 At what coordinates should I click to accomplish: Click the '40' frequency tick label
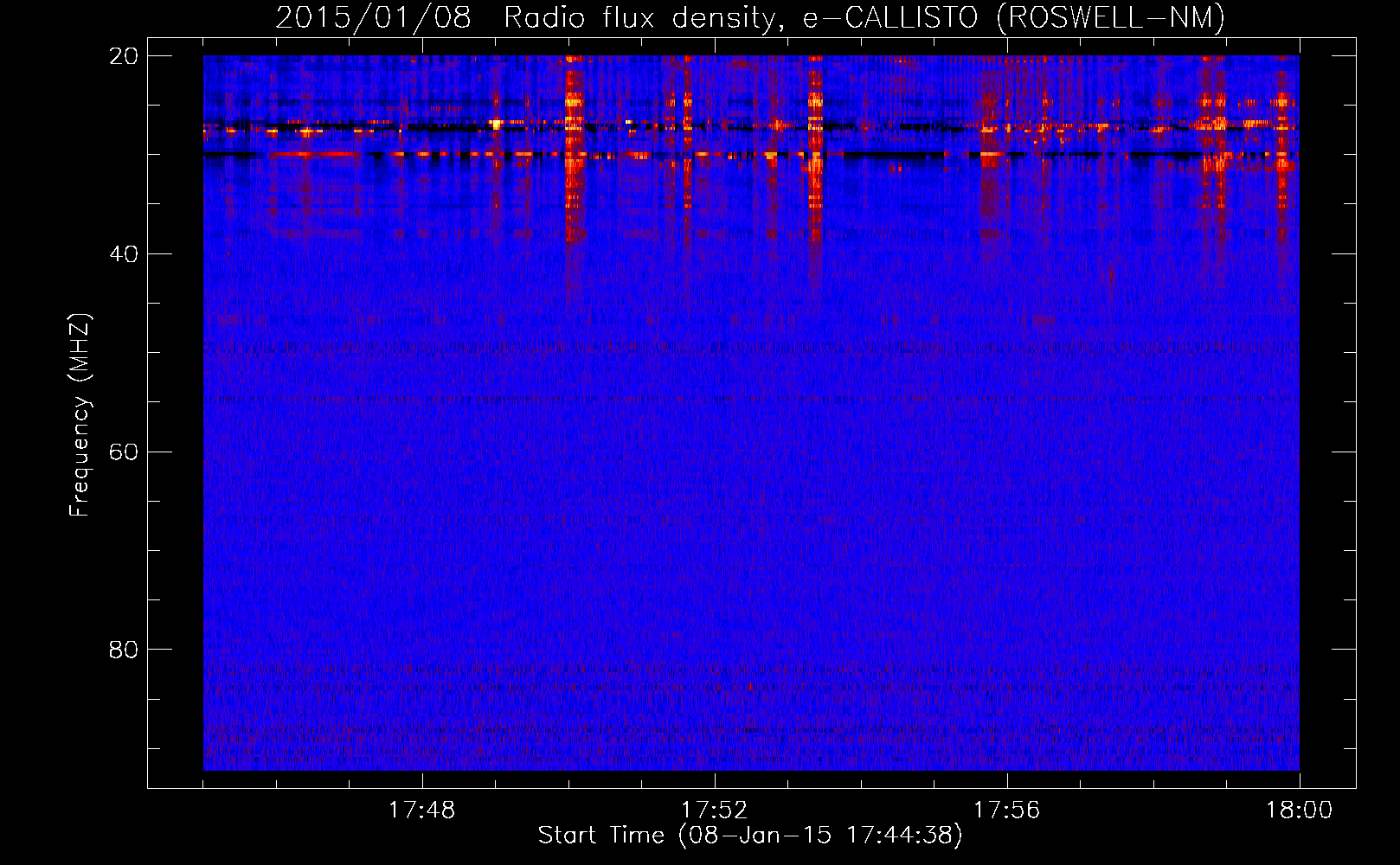click(124, 254)
